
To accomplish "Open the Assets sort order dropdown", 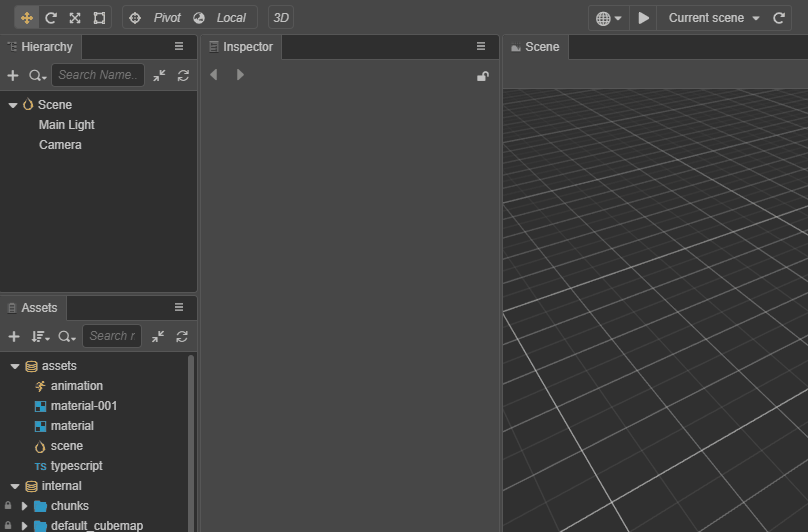I will click(40, 337).
